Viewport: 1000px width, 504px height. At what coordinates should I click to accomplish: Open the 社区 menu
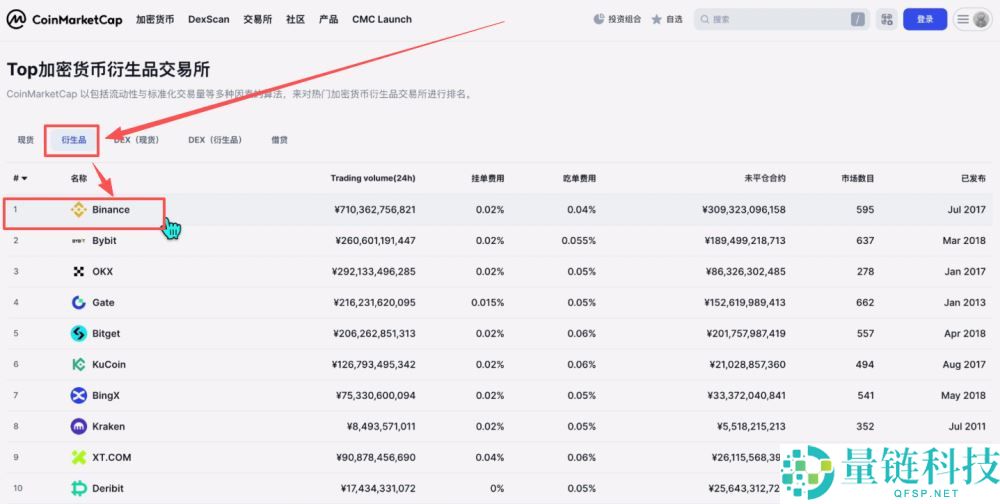pos(295,20)
